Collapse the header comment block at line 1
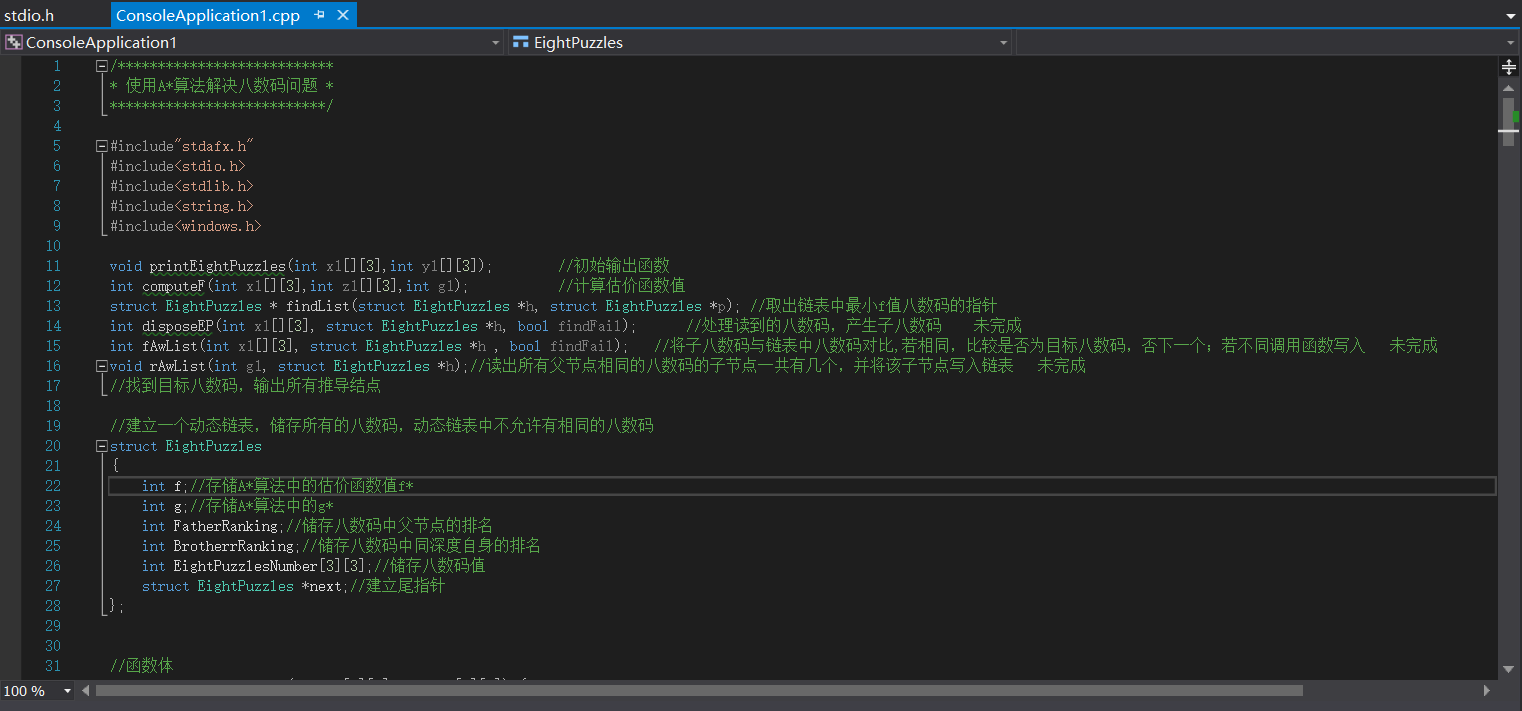Screen dimensions: 1522x711 coord(102,66)
